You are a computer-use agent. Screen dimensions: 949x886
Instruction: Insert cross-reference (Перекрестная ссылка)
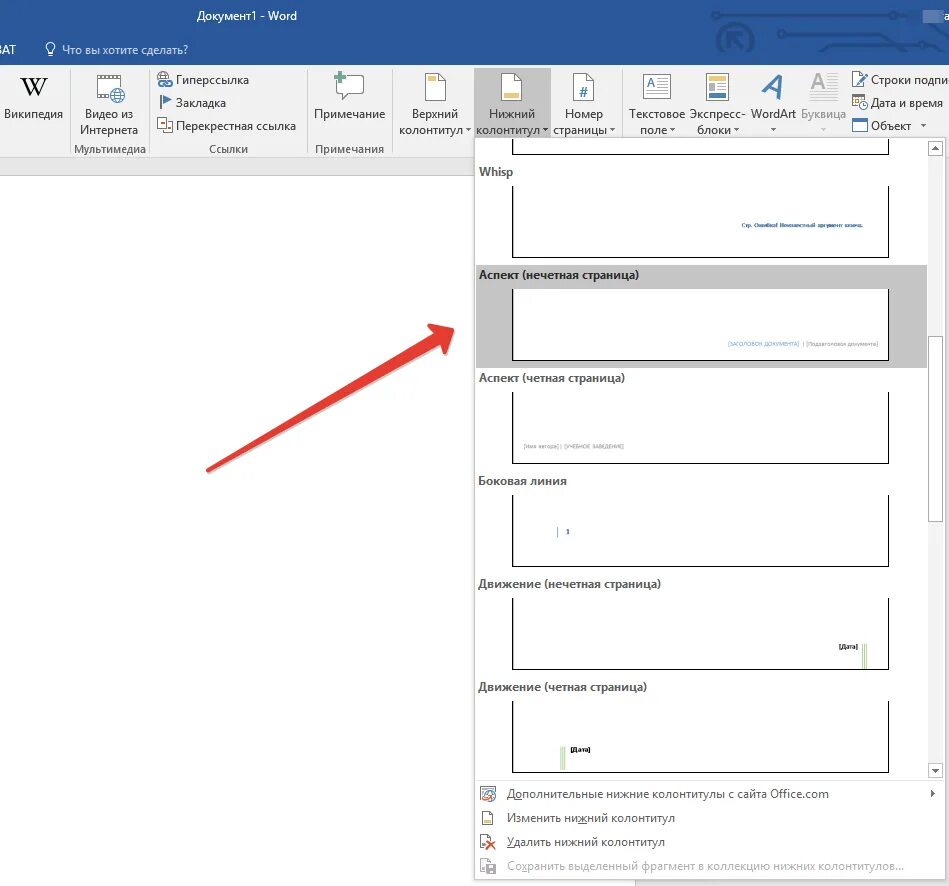[226, 126]
